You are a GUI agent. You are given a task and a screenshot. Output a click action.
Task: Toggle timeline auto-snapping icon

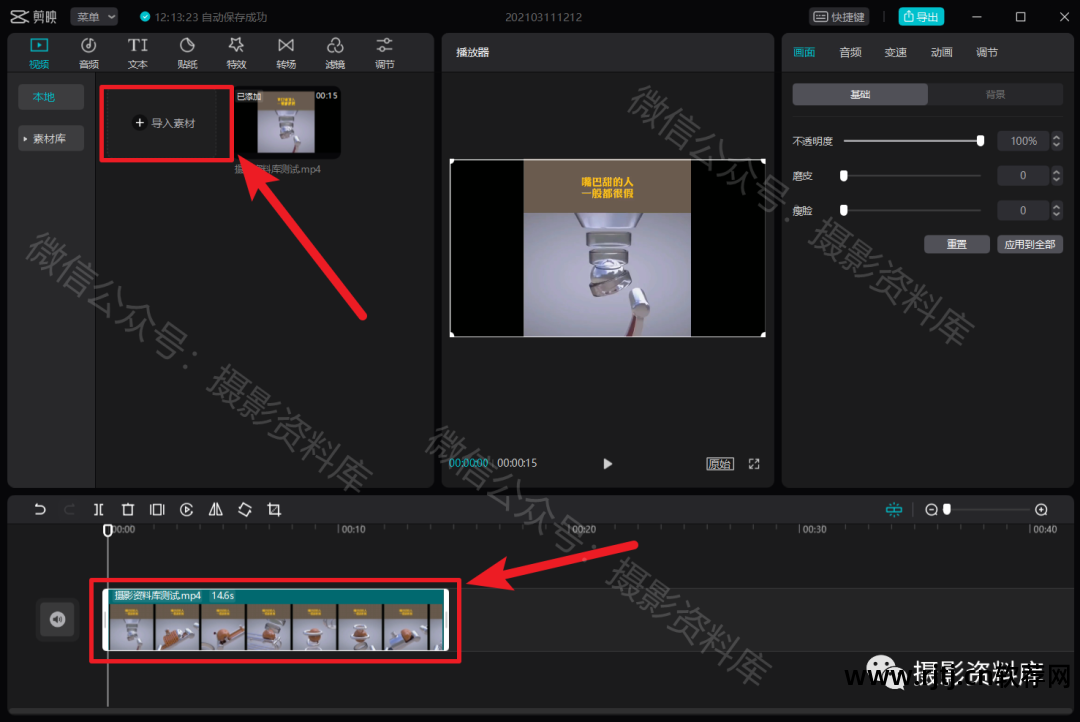click(x=894, y=510)
